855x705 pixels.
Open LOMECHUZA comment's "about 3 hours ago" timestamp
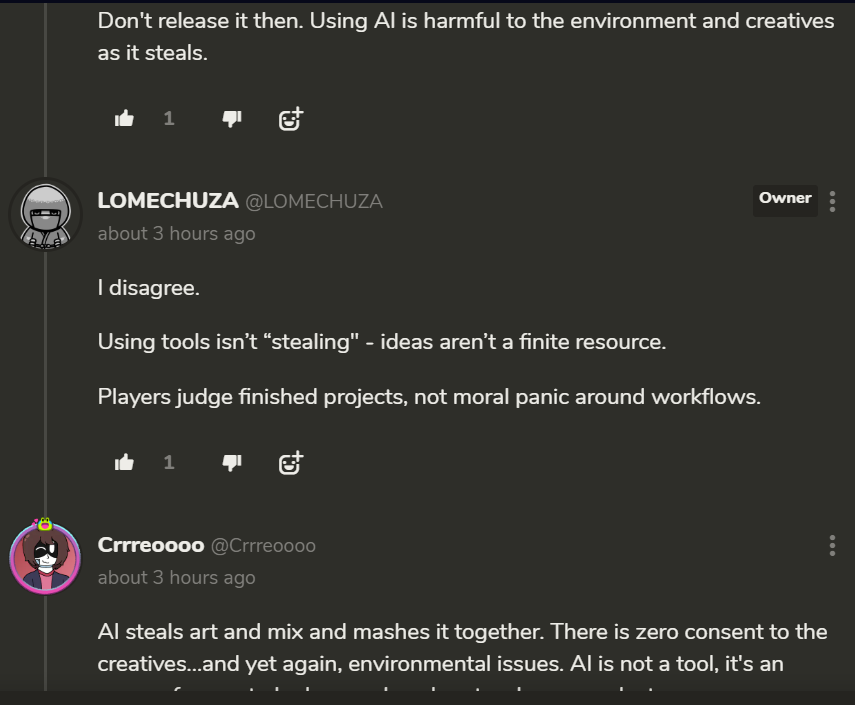coord(177,234)
